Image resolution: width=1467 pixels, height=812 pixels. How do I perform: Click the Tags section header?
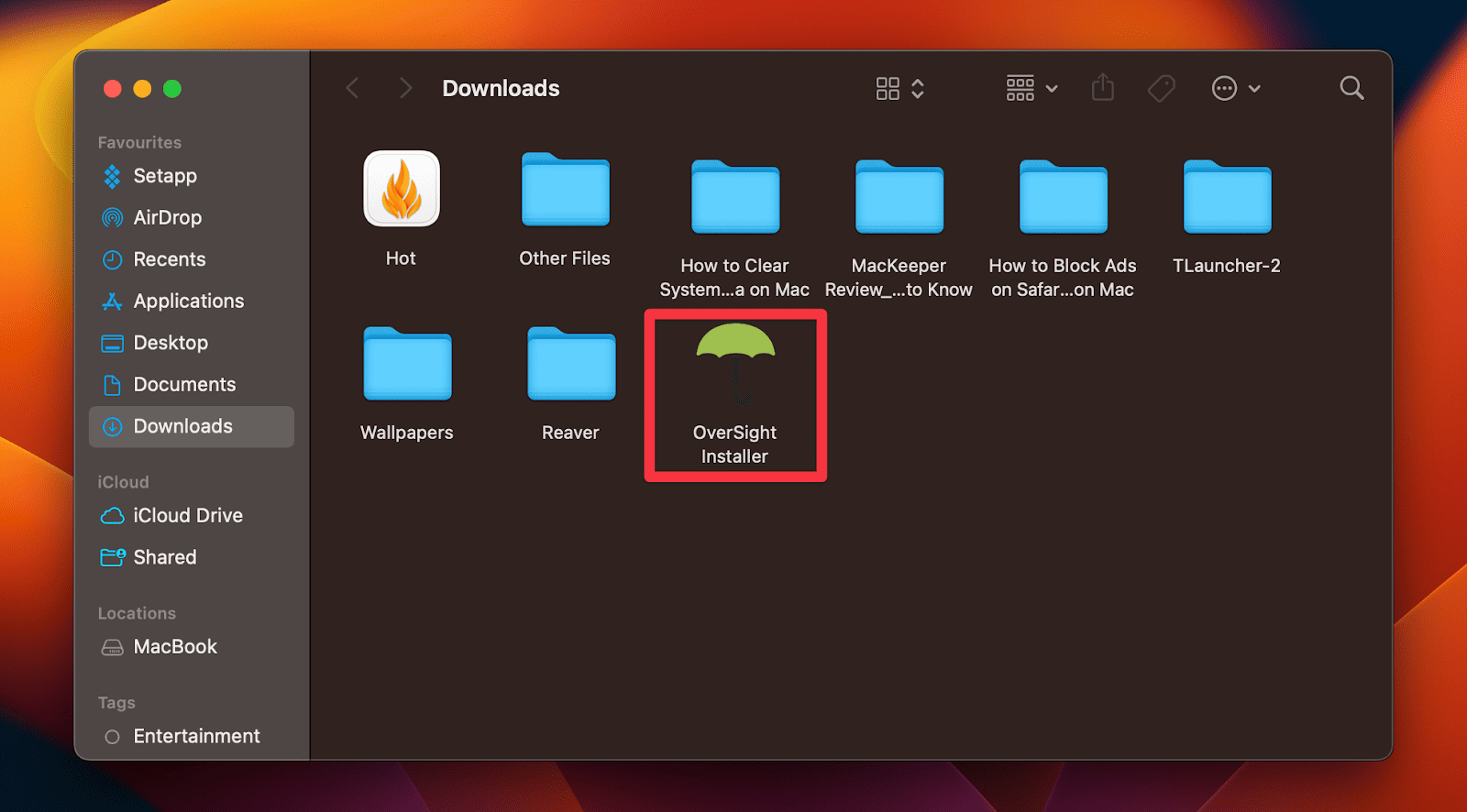point(116,703)
